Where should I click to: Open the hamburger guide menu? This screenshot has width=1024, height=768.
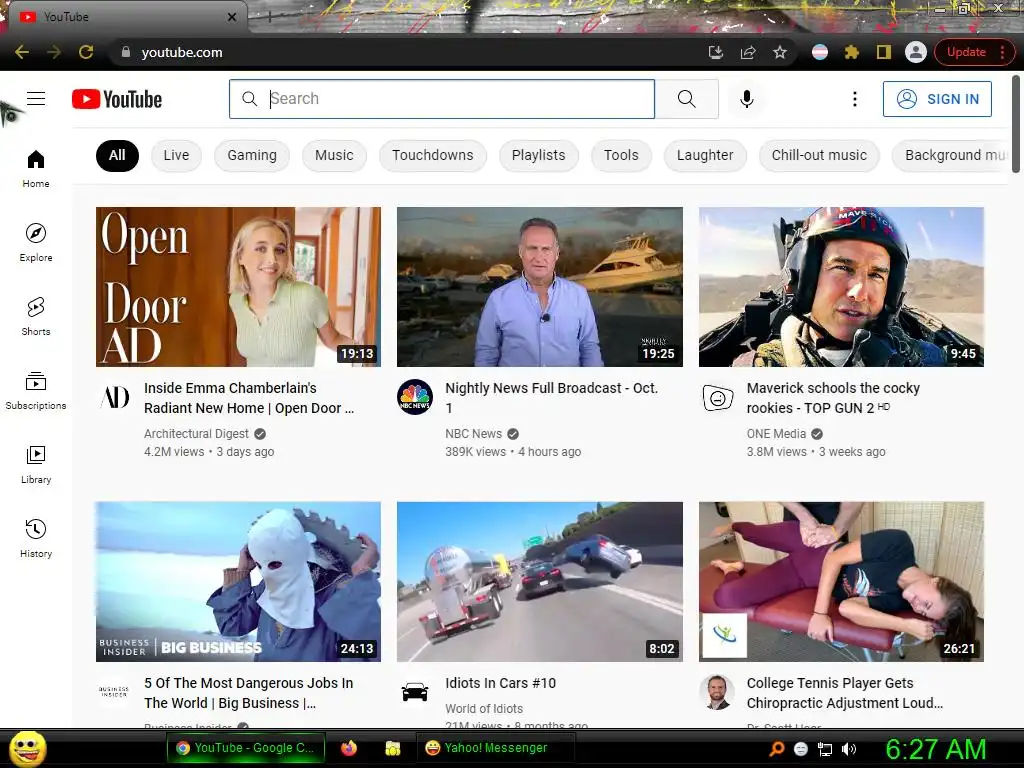click(36, 99)
